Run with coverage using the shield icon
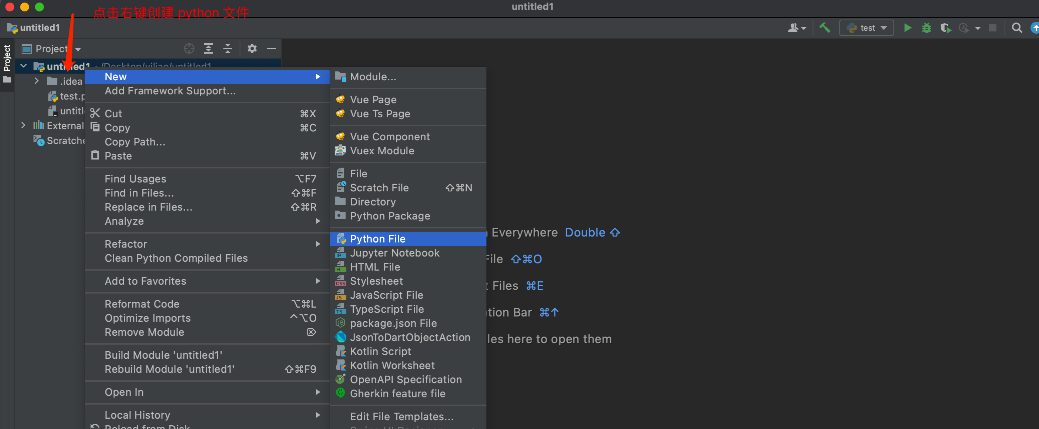Image resolution: width=1039 pixels, height=429 pixels. tap(946, 28)
